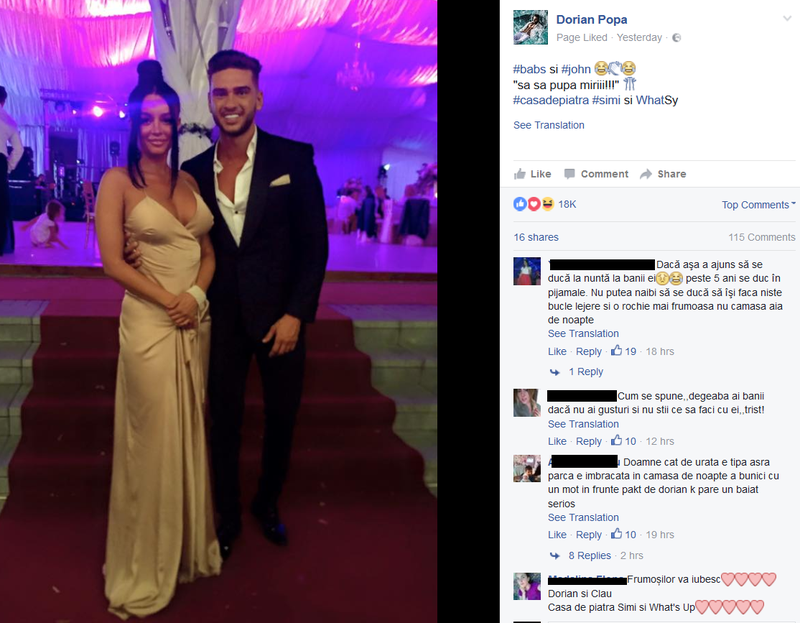The width and height of the screenshot is (800, 623).
Task: Click the 16 shares link
Action: point(536,237)
